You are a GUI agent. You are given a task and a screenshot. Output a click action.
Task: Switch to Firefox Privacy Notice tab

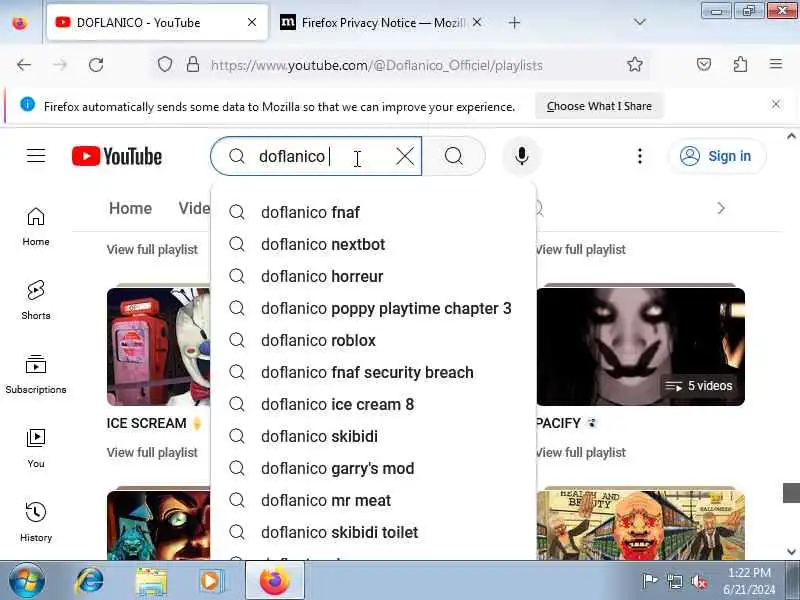pos(380,22)
